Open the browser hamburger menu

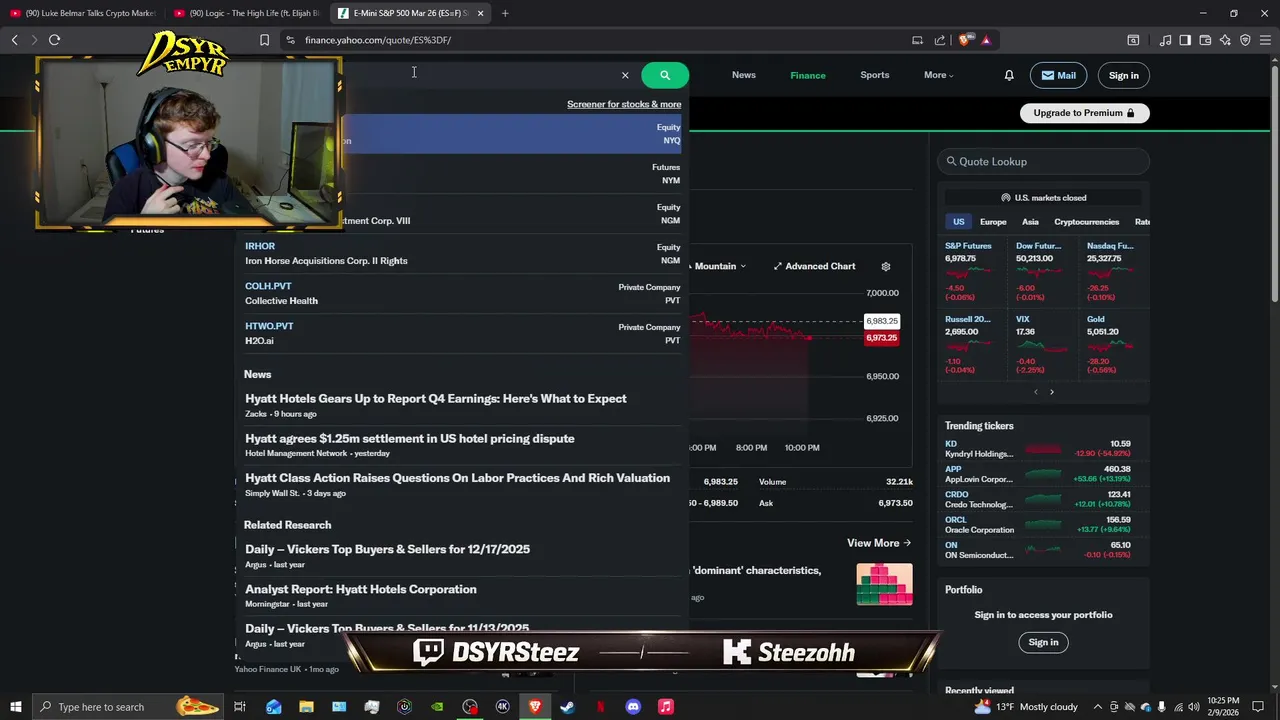click(1265, 40)
